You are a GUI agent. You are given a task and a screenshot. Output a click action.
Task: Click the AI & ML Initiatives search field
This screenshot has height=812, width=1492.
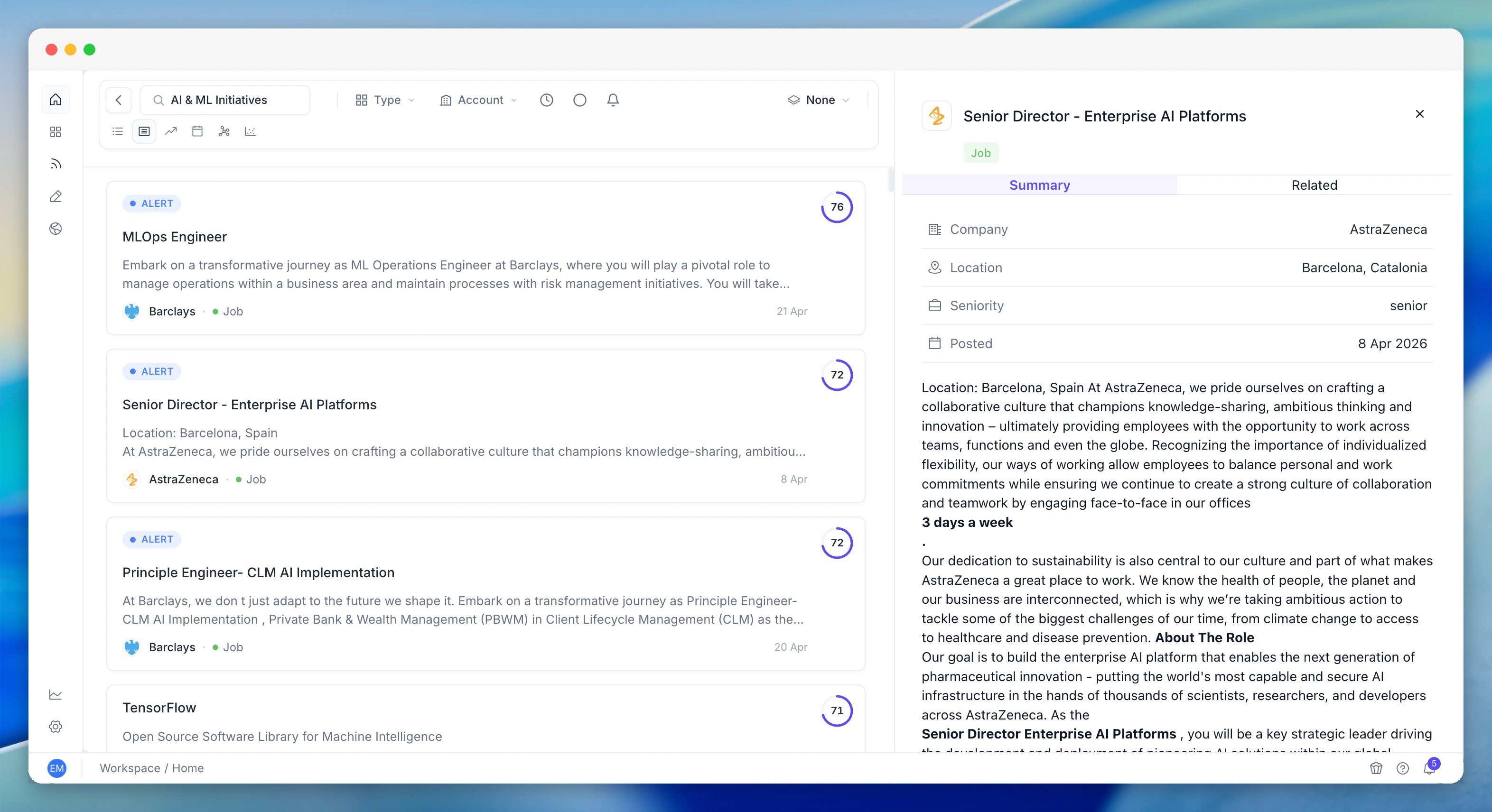tap(225, 100)
